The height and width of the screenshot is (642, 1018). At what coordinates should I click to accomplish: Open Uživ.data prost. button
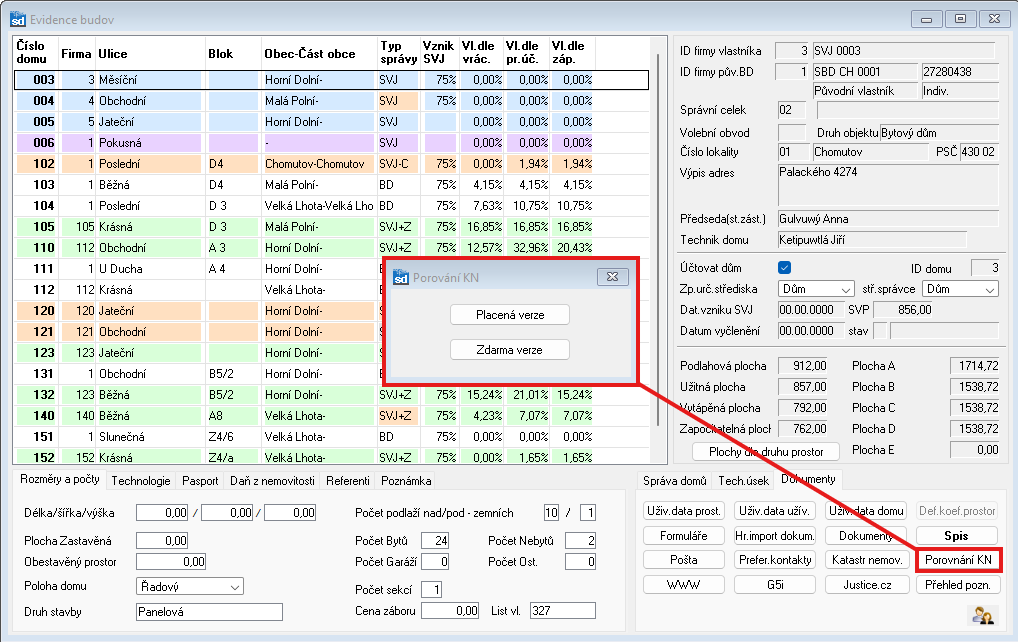click(x=684, y=511)
